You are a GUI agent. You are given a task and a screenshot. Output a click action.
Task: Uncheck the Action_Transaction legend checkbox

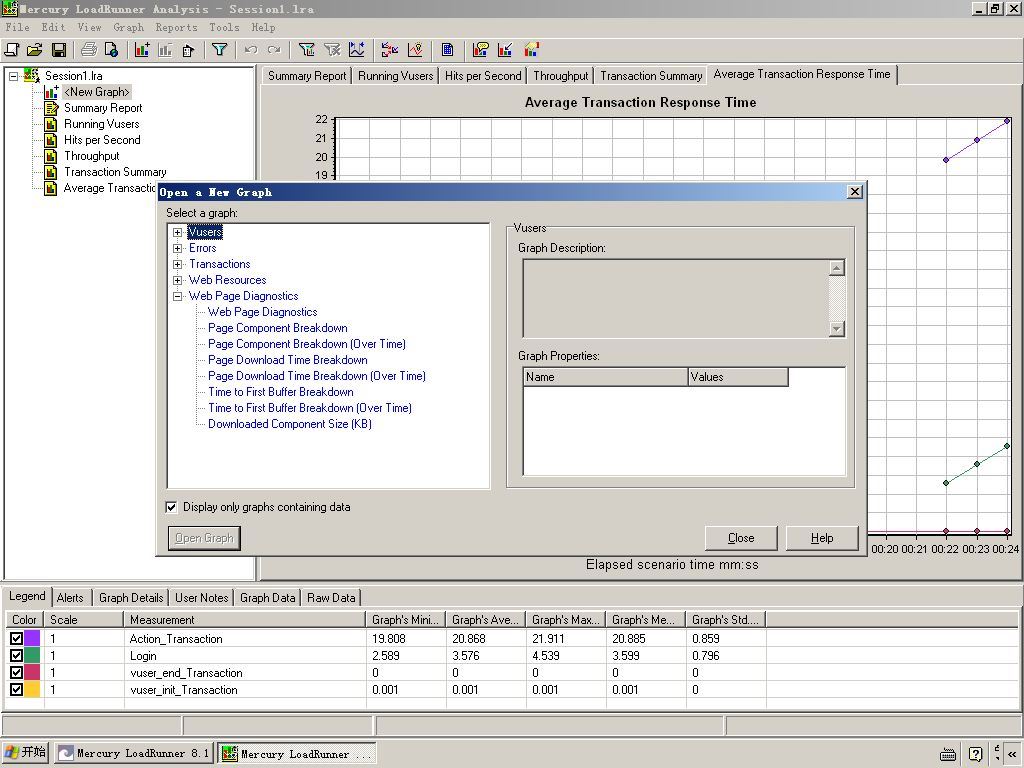(x=16, y=639)
